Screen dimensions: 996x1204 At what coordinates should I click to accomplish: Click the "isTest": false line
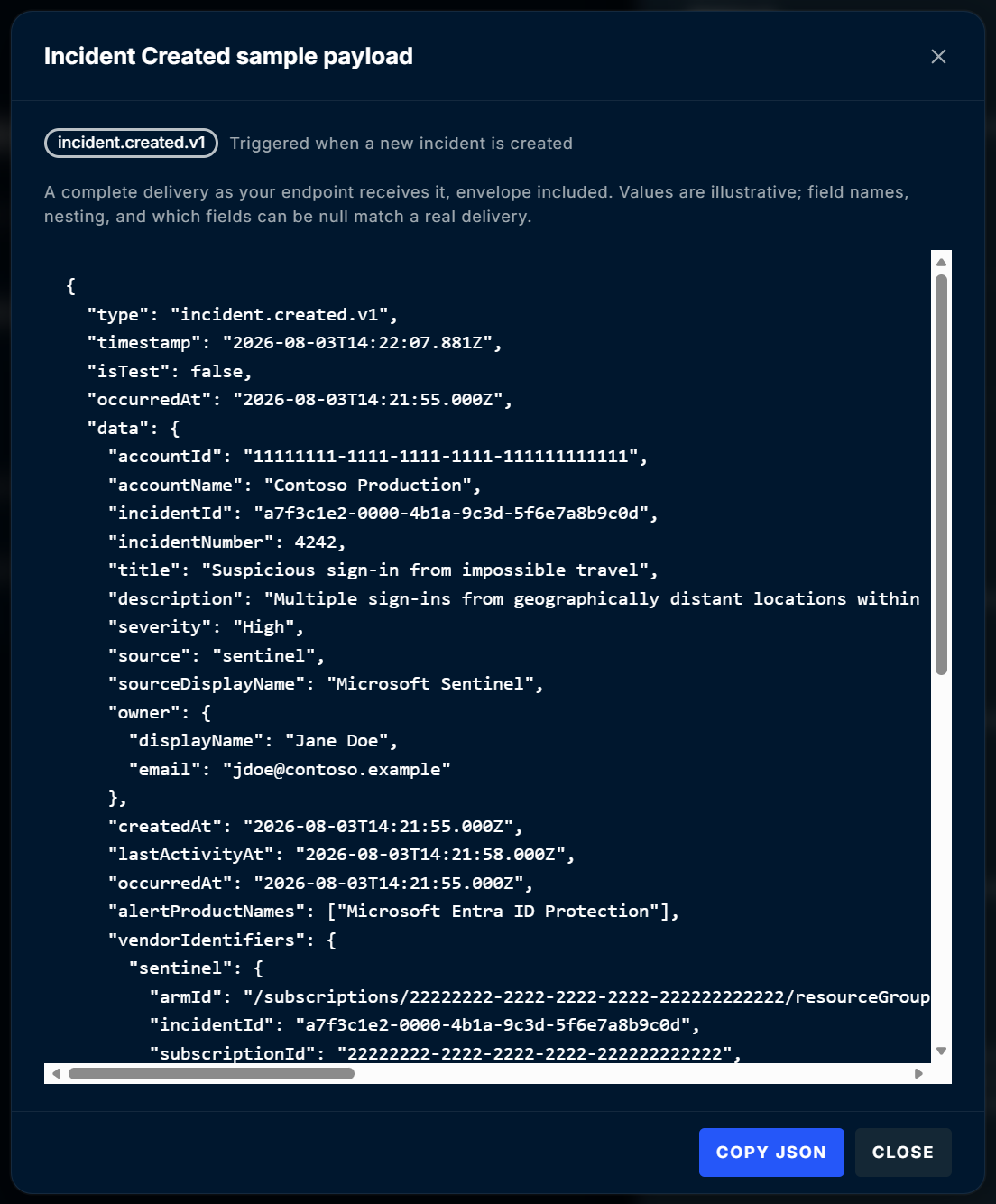[x=170, y=371]
